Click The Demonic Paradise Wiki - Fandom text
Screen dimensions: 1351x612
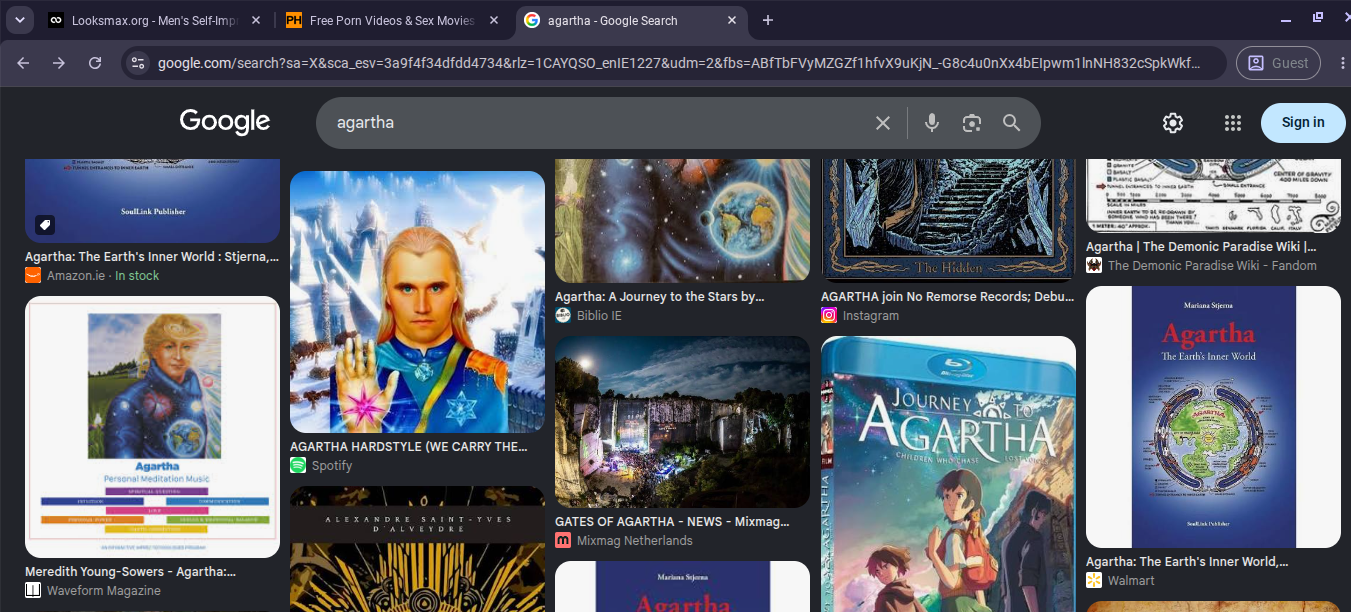click(1212, 265)
